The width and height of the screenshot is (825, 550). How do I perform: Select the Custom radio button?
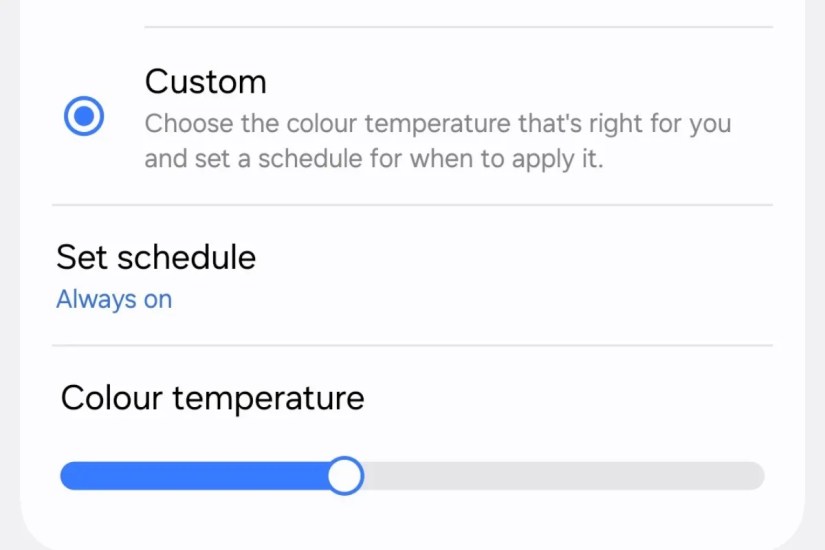(x=84, y=118)
